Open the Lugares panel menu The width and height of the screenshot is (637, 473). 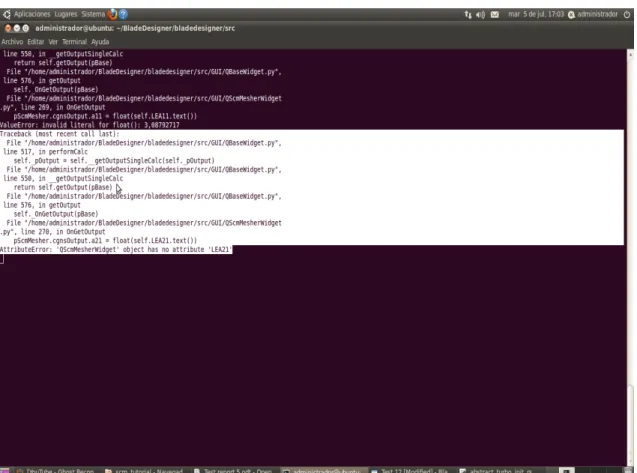pos(66,14)
